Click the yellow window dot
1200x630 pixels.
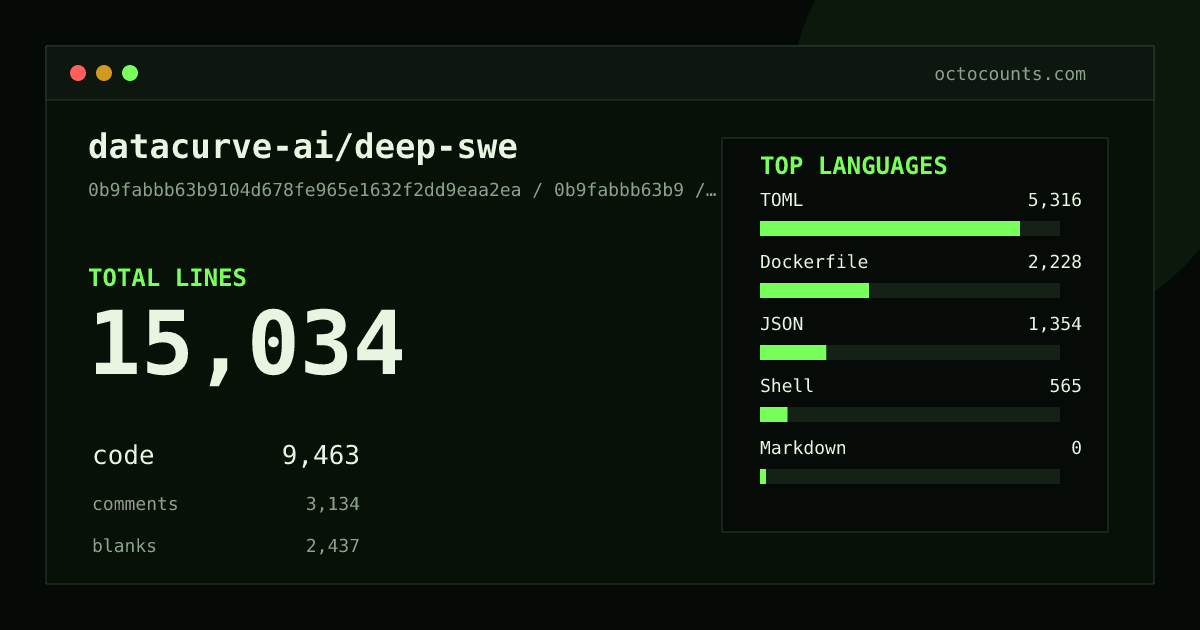click(104, 73)
